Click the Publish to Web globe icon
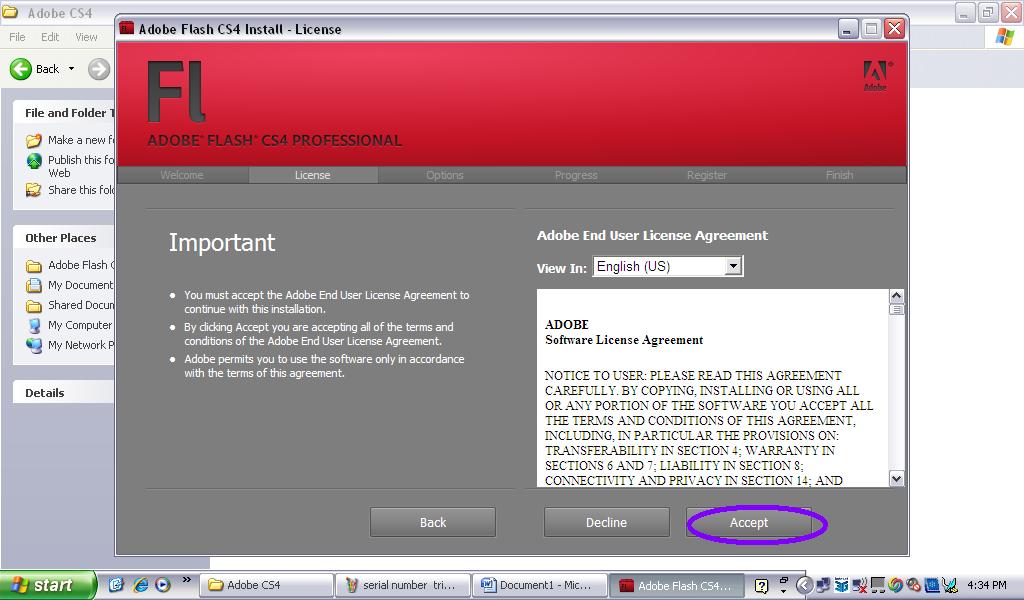The height and width of the screenshot is (600, 1024). click(34, 161)
